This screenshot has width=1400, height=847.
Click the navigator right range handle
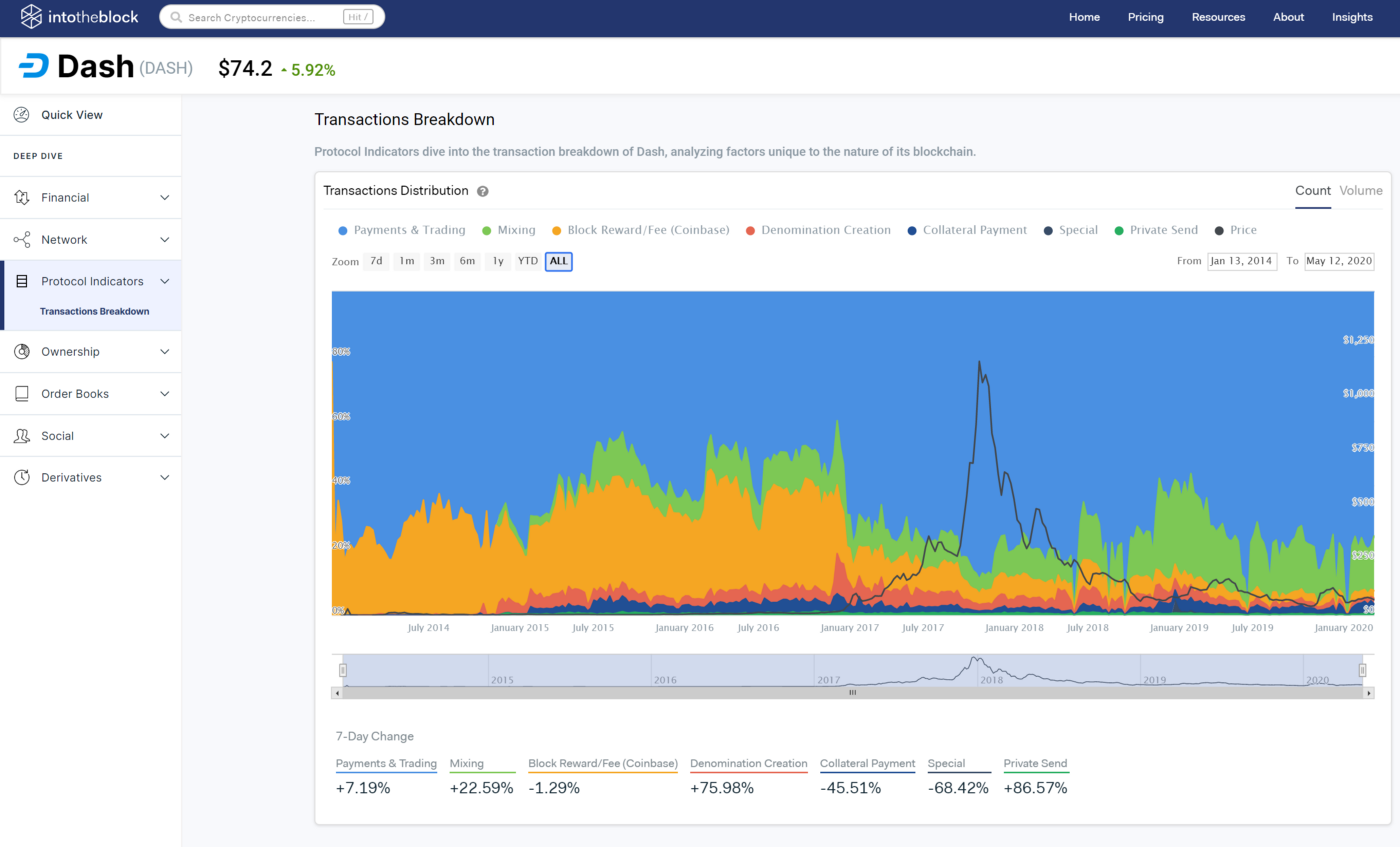1362,670
